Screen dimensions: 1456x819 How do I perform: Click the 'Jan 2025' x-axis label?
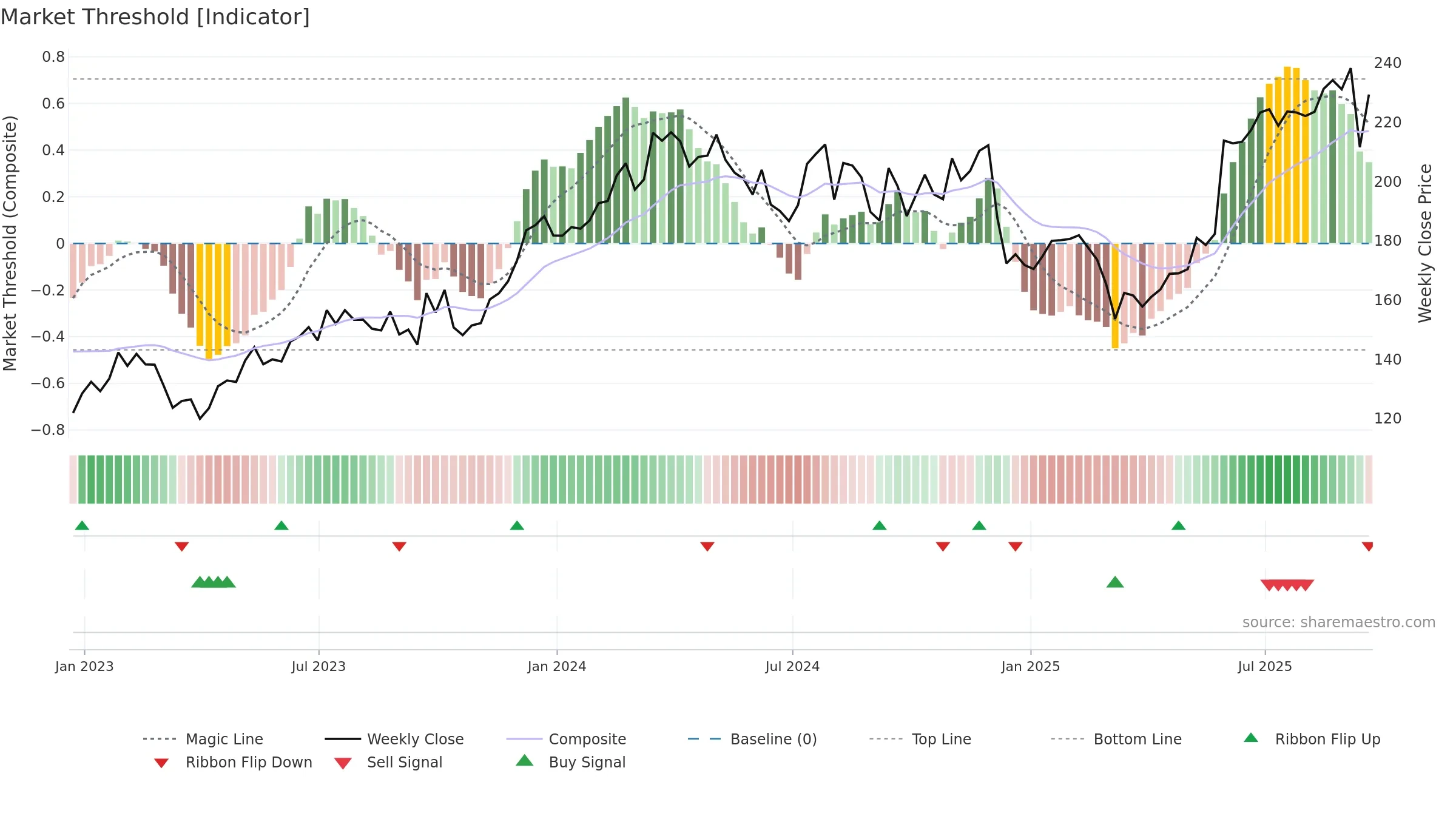(1031, 666)
